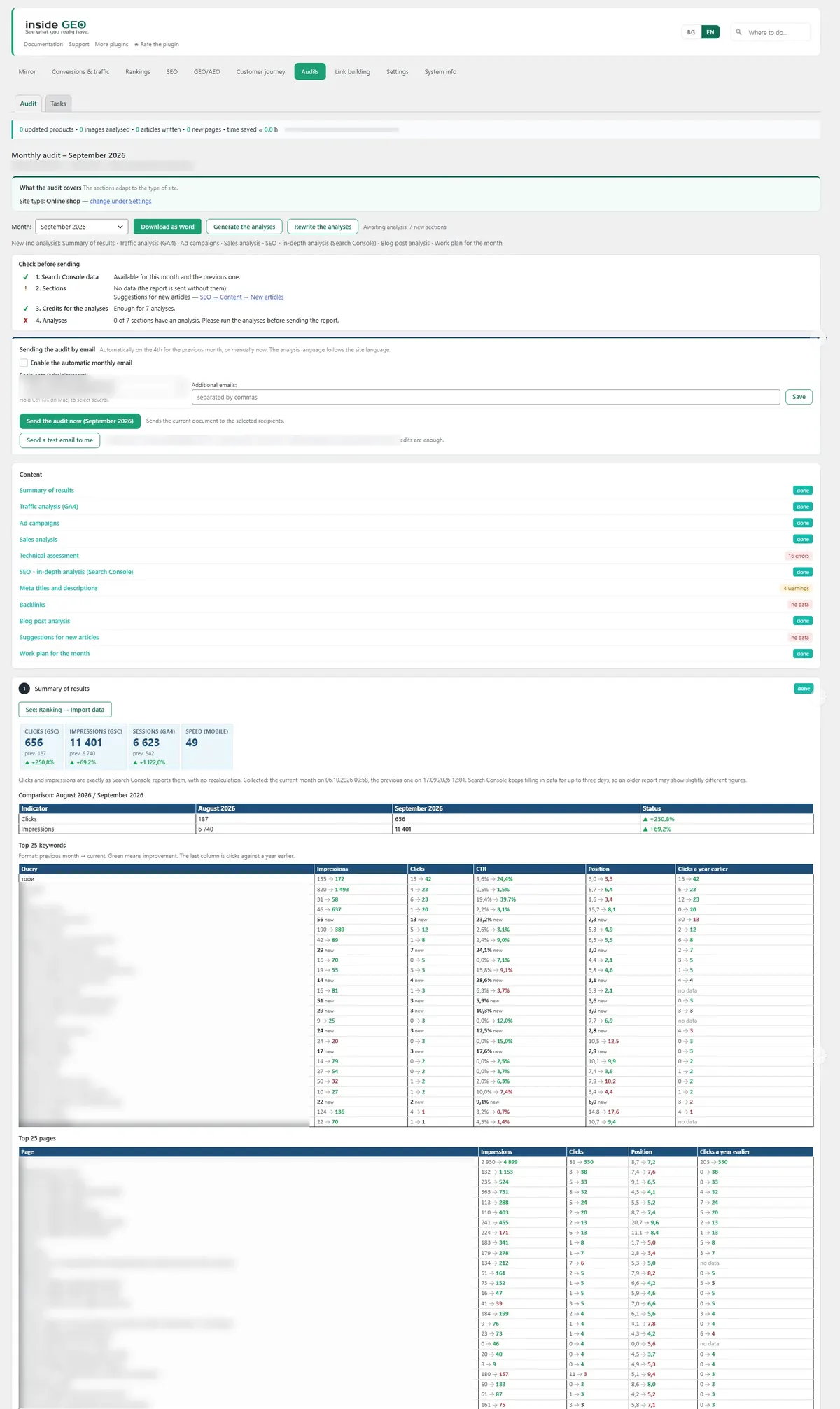Click the Impressions (GSC) 11 401 card
840x1409 pixels.
(x=96, y=747)
